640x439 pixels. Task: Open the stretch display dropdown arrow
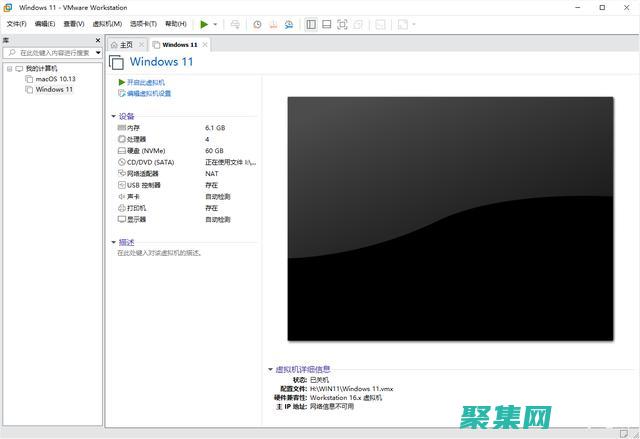(x=413, y=24)
